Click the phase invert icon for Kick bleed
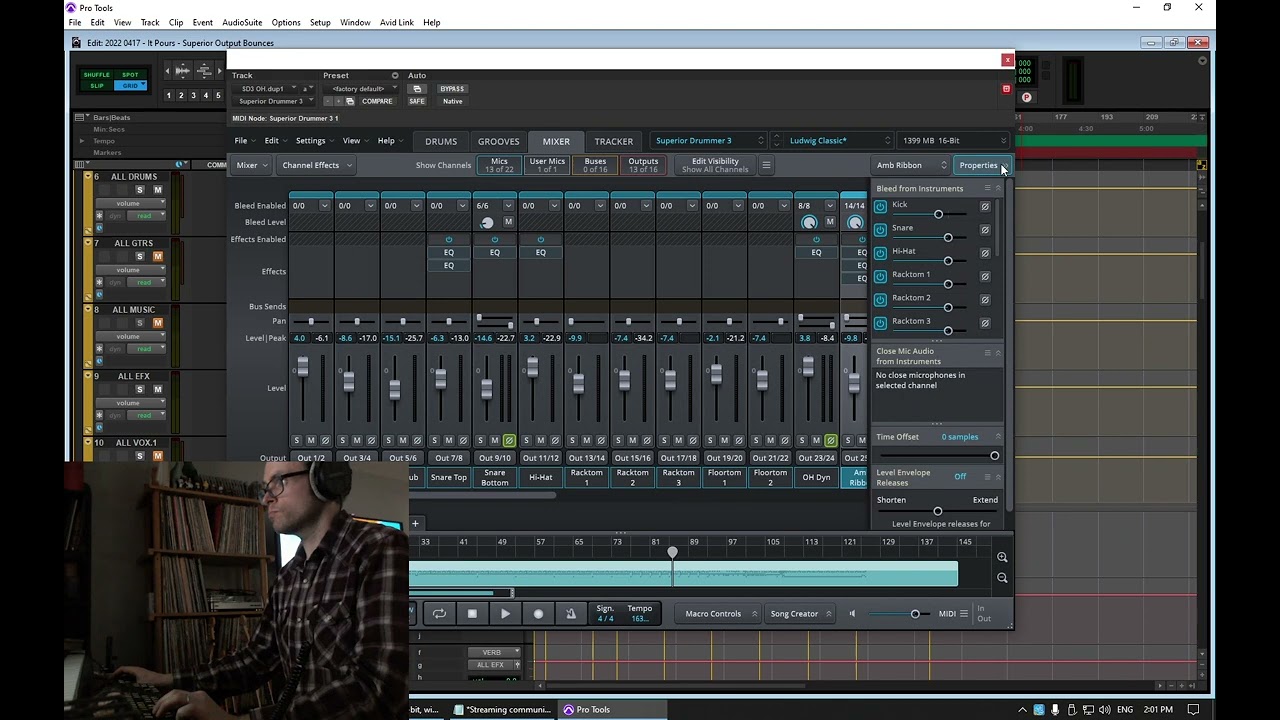The image size is (1280, 720). click(x=985, y=206)
